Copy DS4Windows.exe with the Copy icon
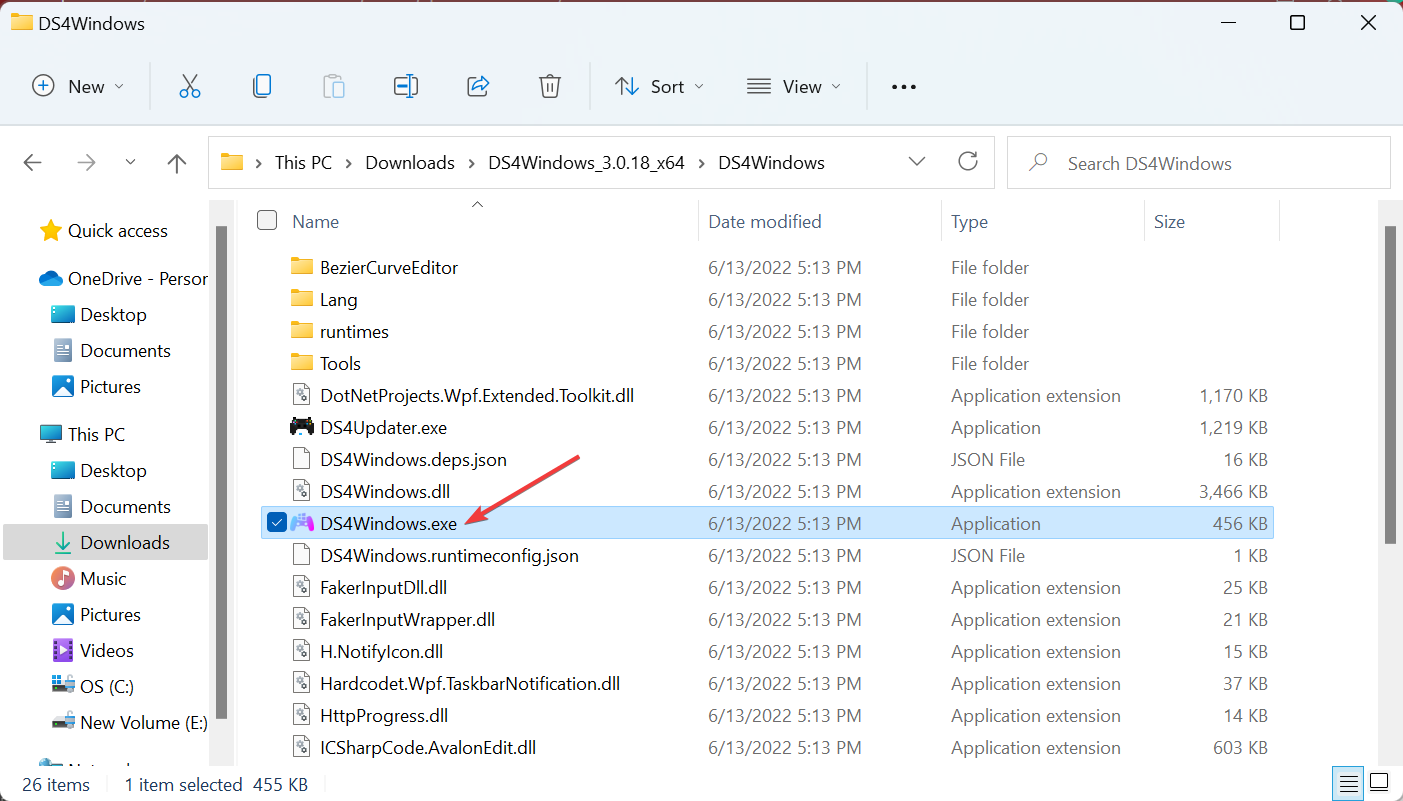Viewport: 1403px width, 801px height. click(262, 86)
